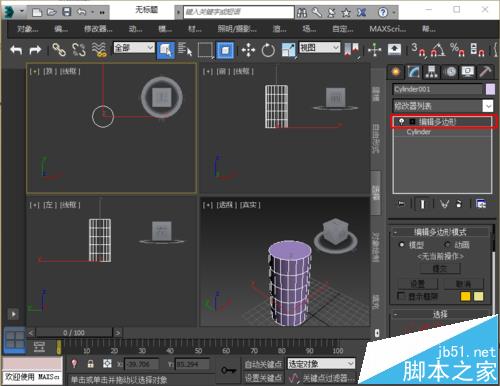Screen dimensions: 500x386
Task: Select the 模型 radio button
Action: coord(402,245)
